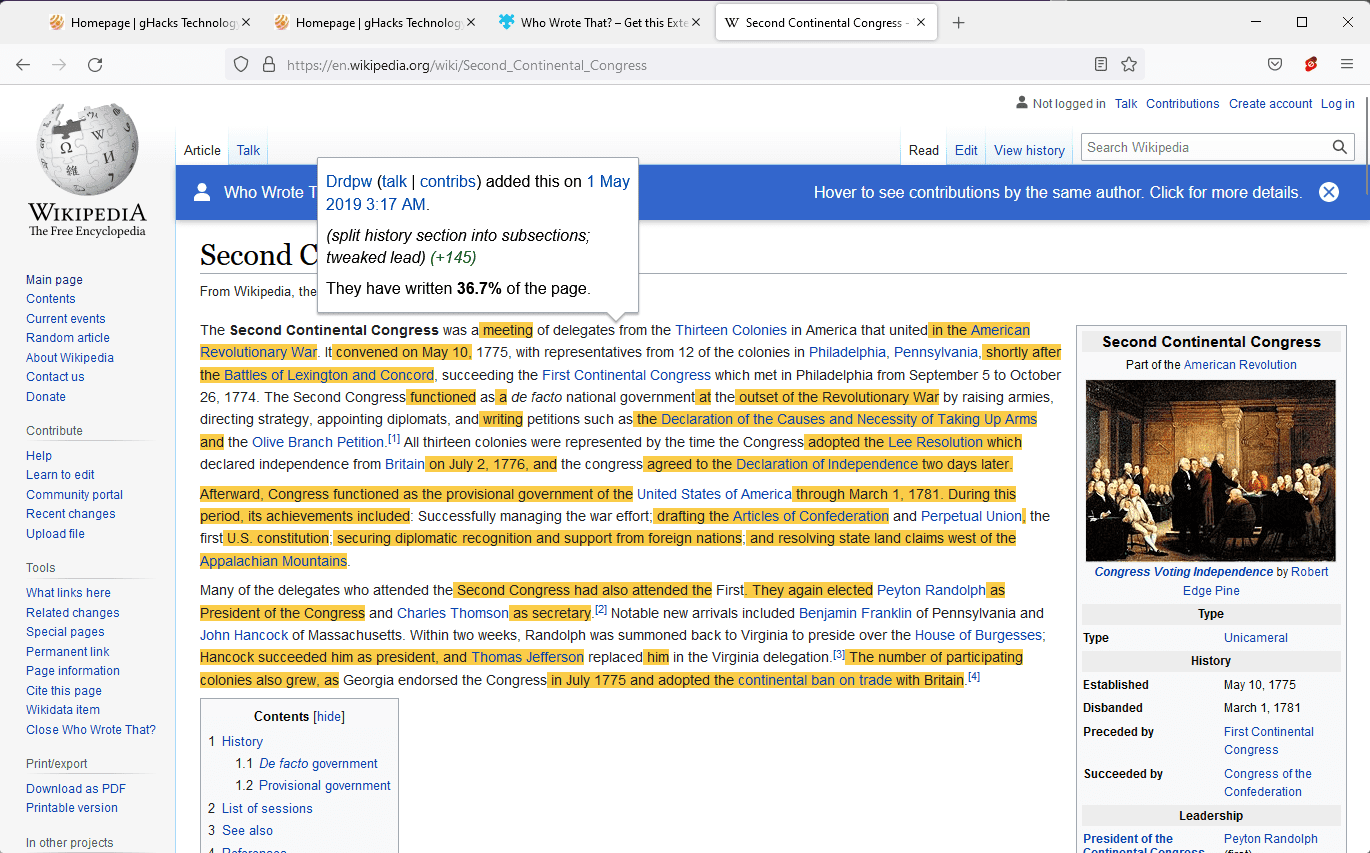
Task: Open Drdpw's contribs link in the tooltip
Action: coord(447,181)
